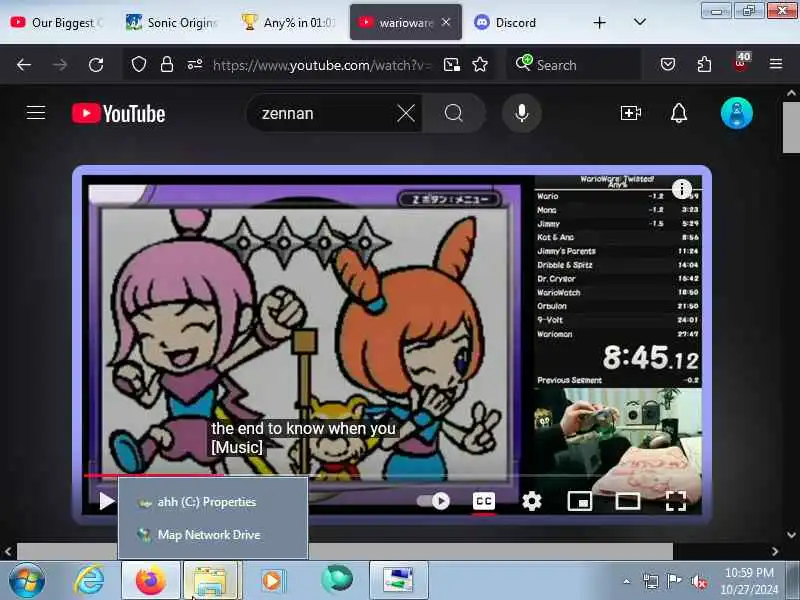The image size is (800, 600).
Task: Click the YouTube magnifier search button
Action: pyautogui.click(x=454, y=113)
